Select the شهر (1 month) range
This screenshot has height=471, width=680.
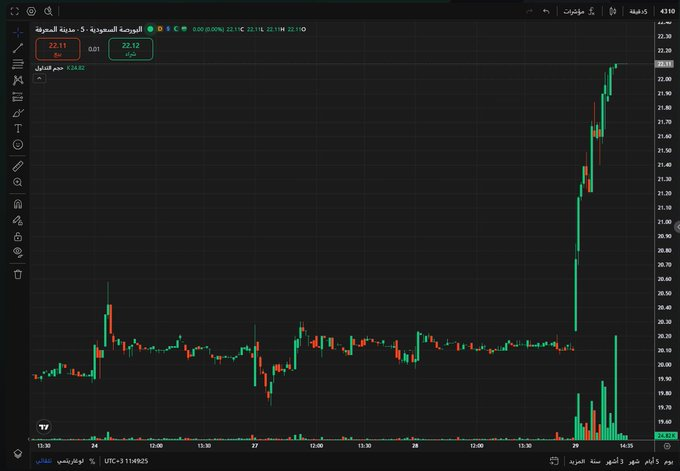634,461
